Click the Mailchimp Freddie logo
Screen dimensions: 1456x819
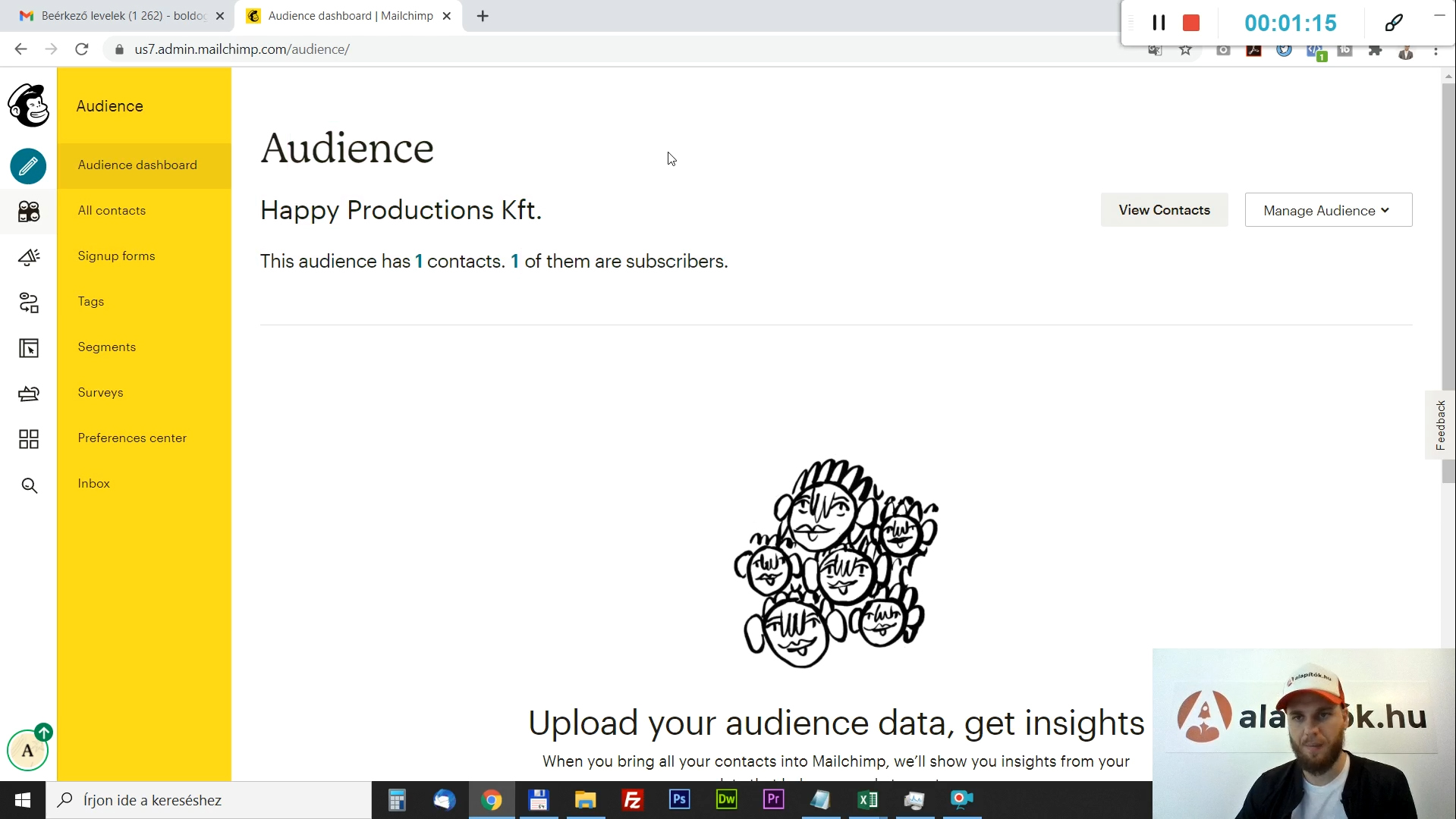pyautogui.click(x=29, y=105)
